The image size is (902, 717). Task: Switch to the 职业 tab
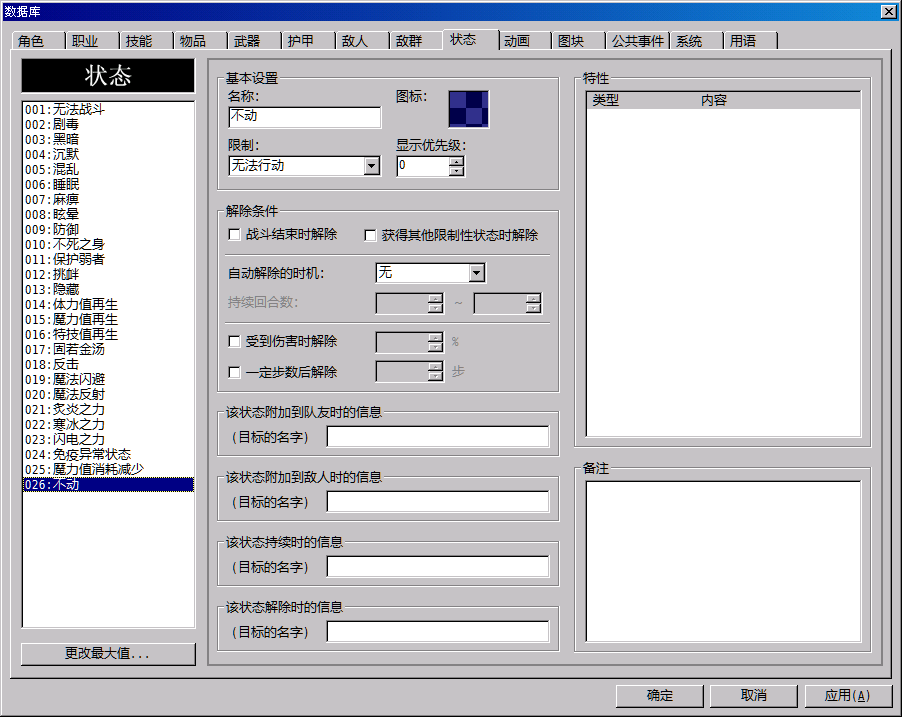[x=92, y=41]
